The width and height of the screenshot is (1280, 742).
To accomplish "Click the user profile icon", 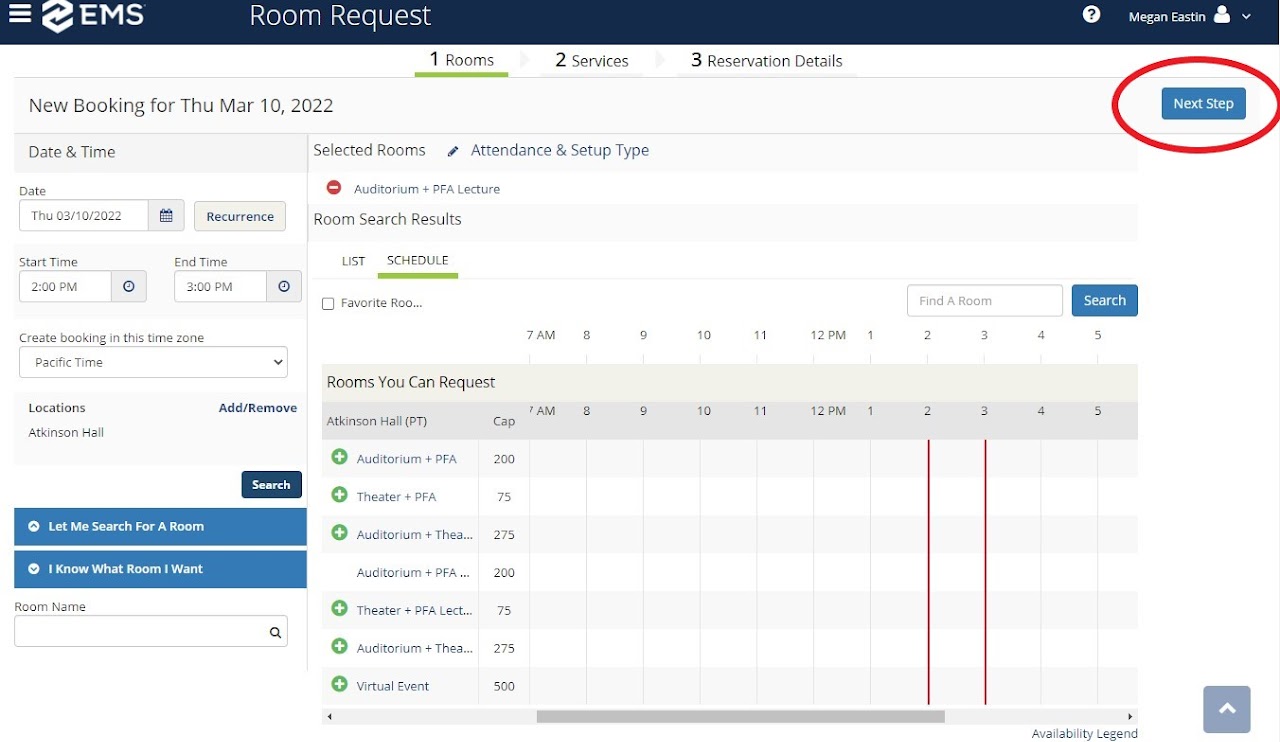I will point(1221,15).
